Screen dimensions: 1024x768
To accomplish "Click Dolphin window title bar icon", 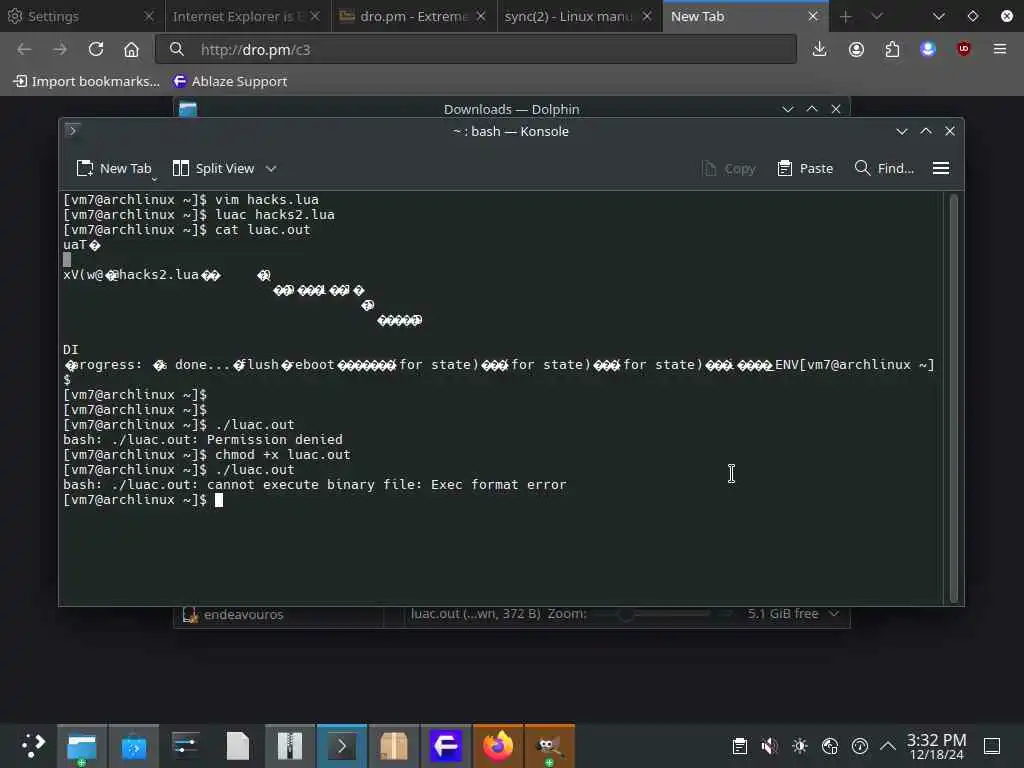I will pyautogui.click(x=188, y=109).
